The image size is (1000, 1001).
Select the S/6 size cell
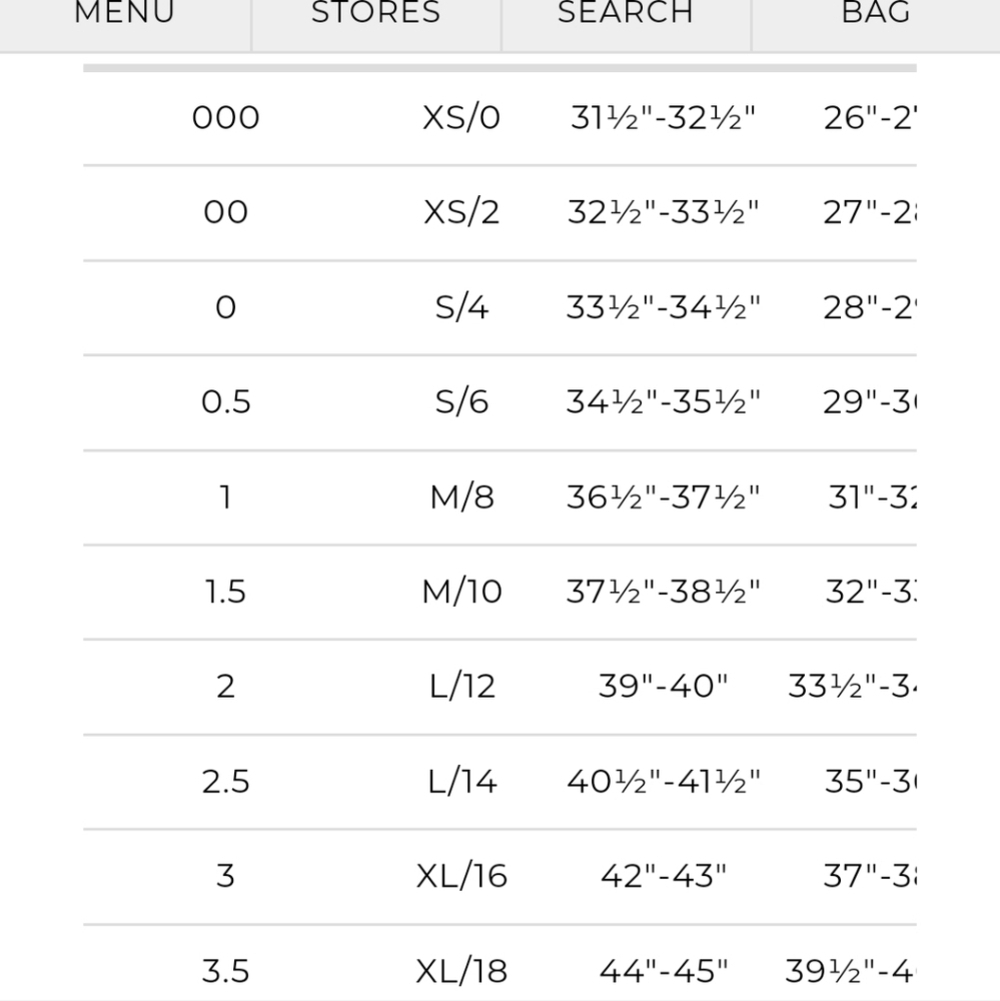coord(461,402)
